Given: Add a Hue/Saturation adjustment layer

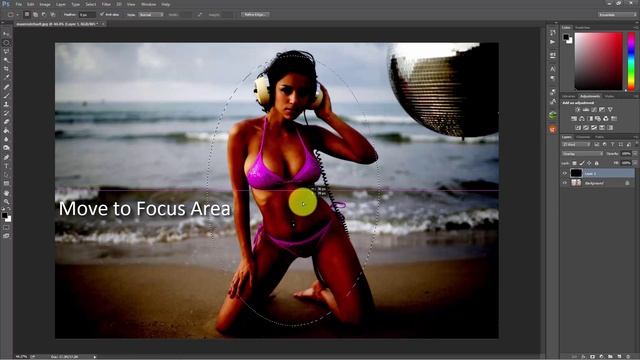Looking at the screenshot, I should point(574,119).
